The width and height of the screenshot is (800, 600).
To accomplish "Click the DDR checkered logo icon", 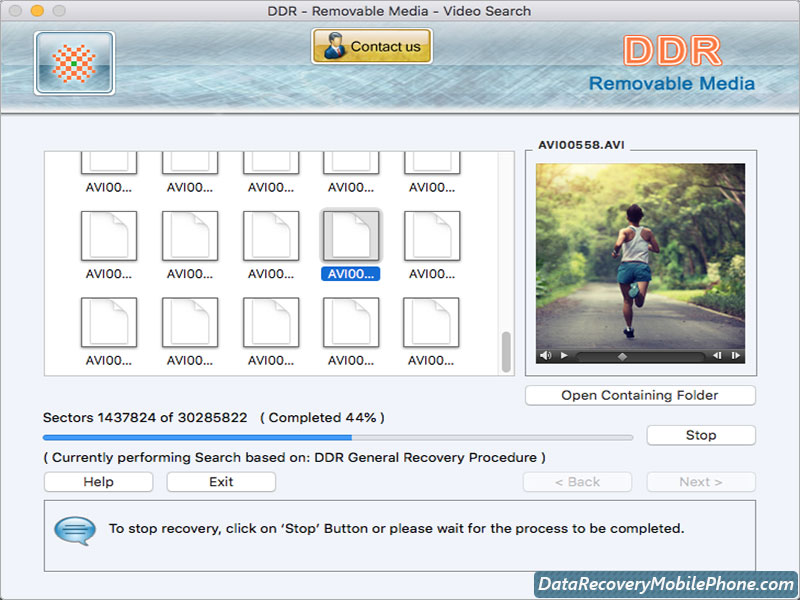I will [x=74, y=63].
